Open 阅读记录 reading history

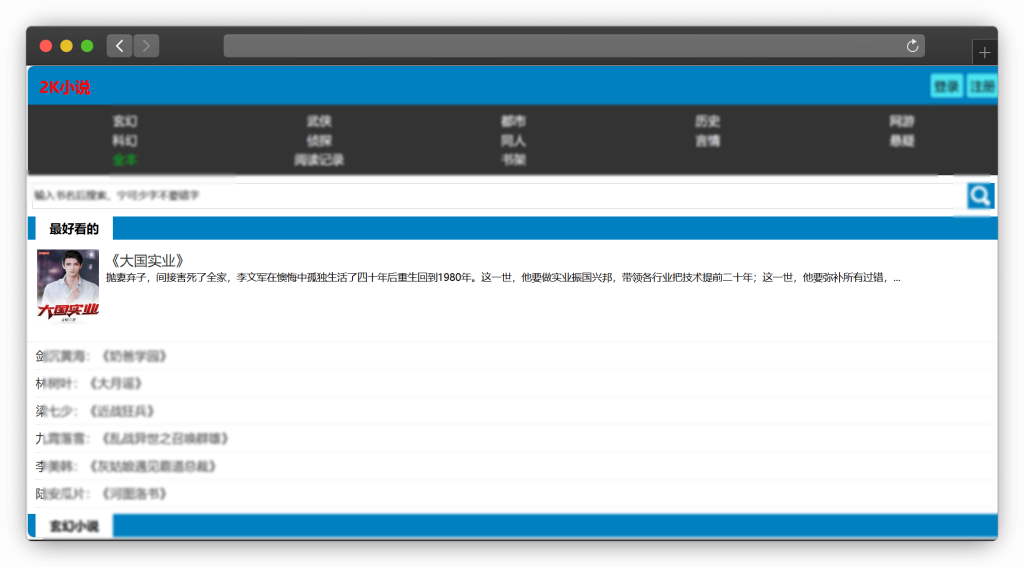click(x=319, y=160)
